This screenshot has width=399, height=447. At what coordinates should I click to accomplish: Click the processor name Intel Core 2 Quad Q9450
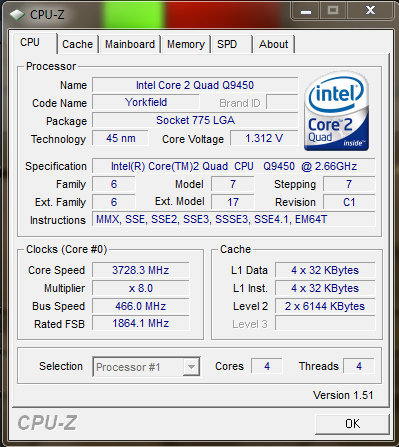point(195,85)
